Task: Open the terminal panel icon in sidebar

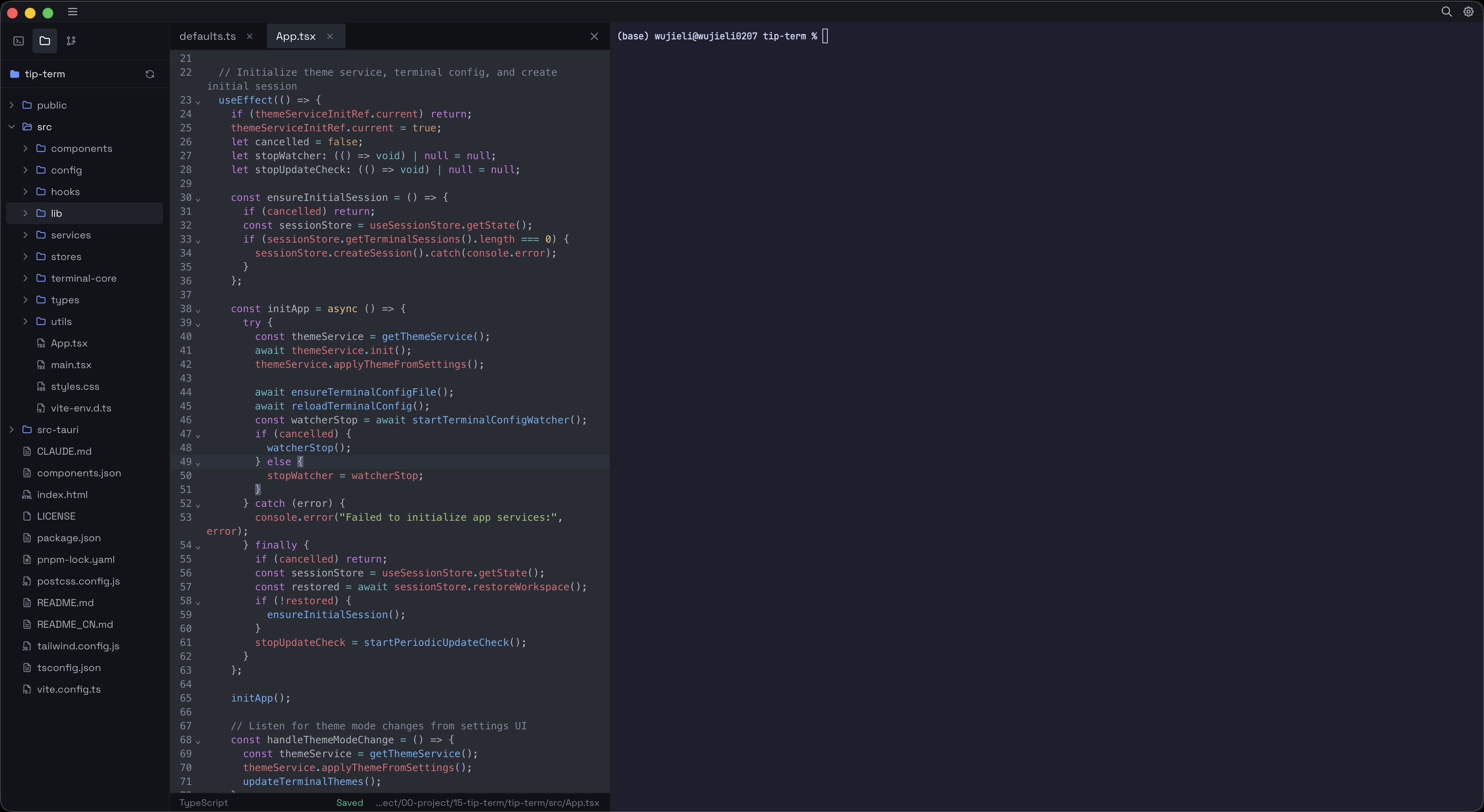Action: 19,41
